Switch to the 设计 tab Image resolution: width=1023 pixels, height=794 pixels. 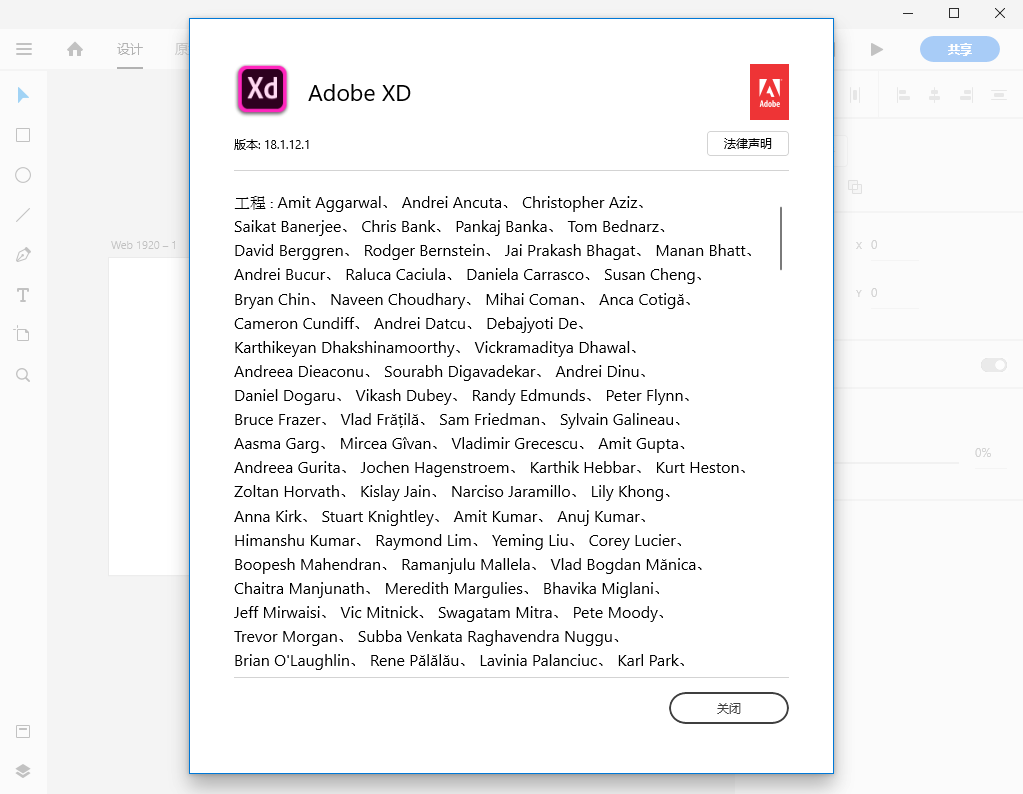point(130,49)
